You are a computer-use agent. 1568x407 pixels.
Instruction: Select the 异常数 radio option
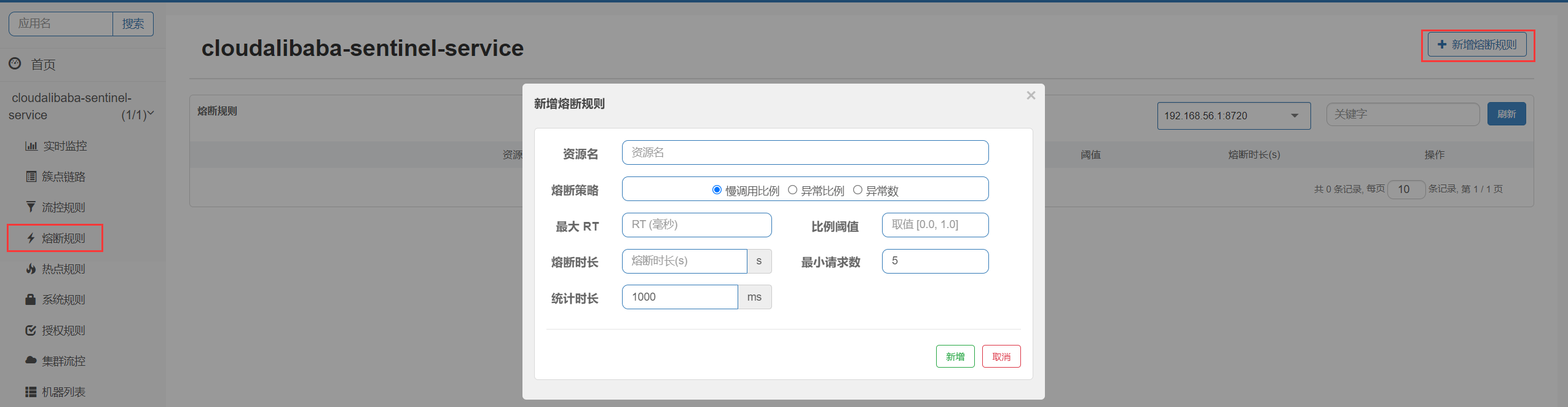click(x=857, y=190)
